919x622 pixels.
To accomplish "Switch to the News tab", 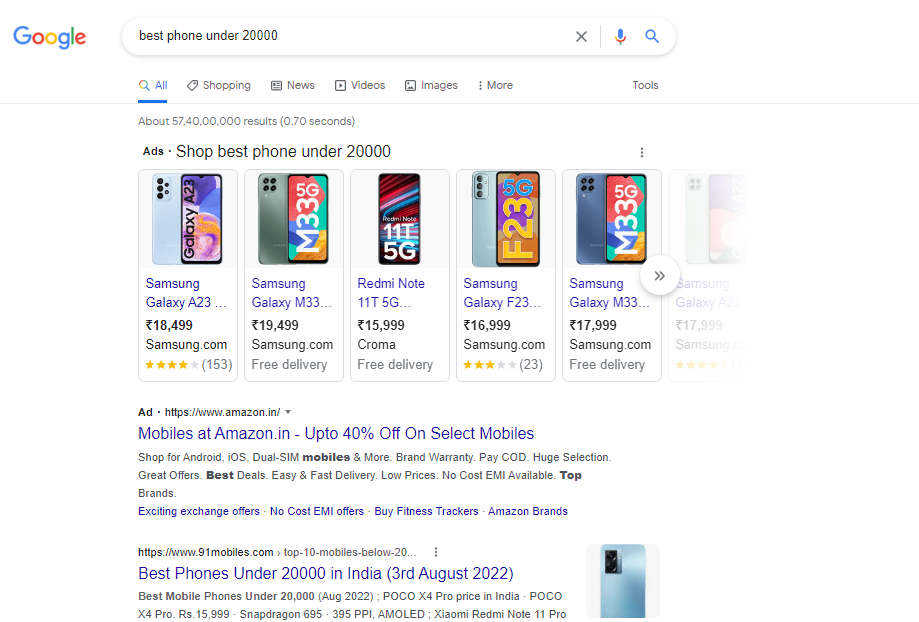I will coord(292,86).
